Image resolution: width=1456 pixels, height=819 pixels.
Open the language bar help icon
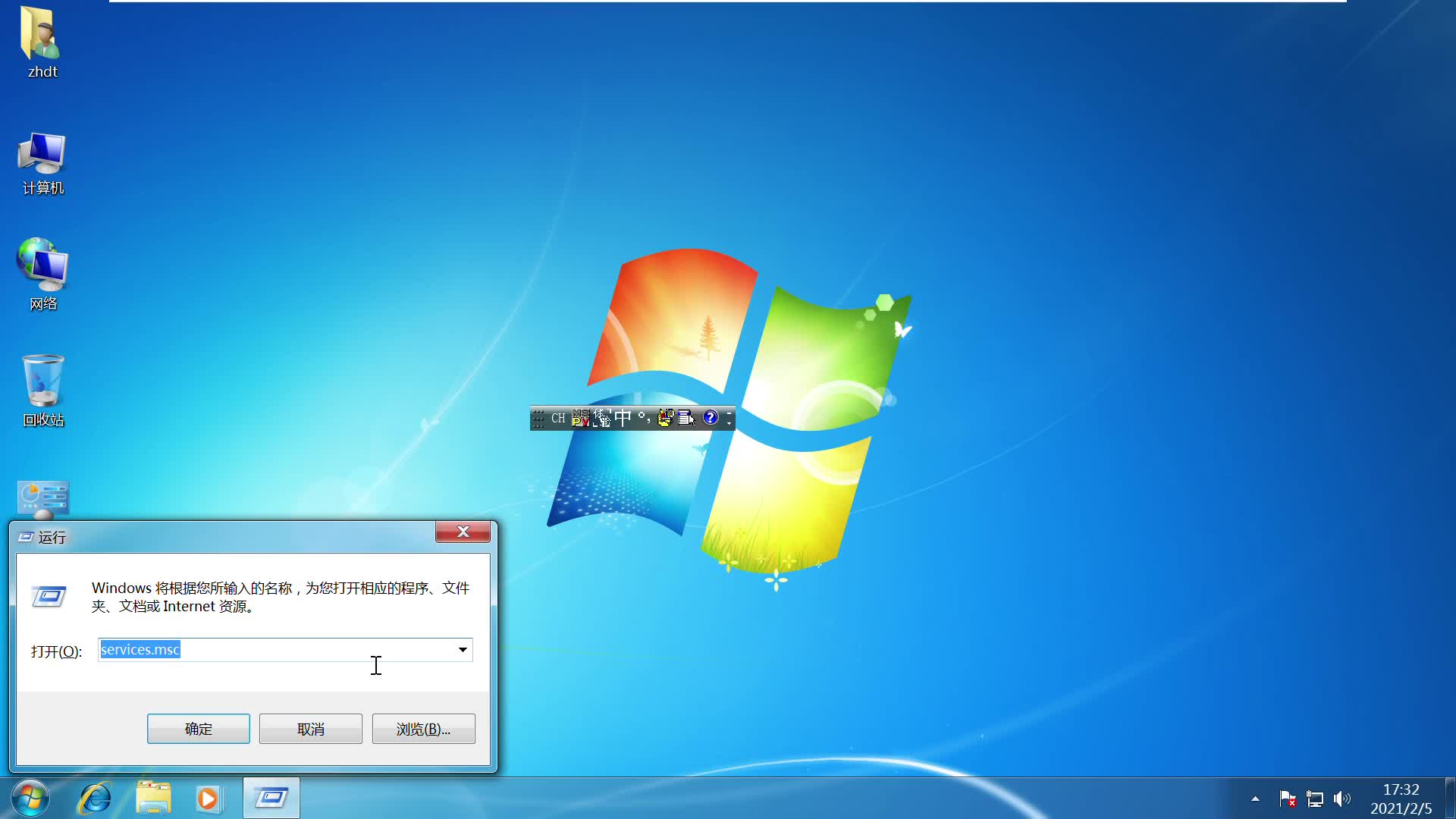(711, 418)
